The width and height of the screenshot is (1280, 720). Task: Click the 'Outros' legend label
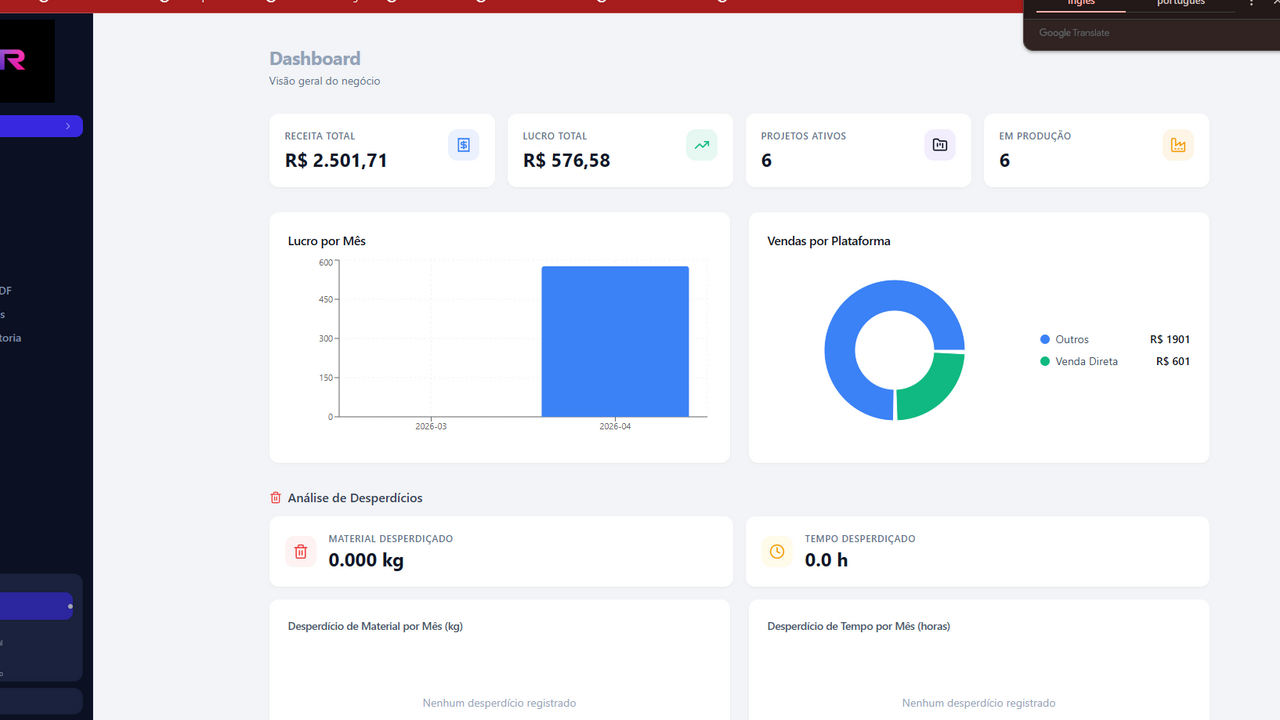pos(1072,340)
